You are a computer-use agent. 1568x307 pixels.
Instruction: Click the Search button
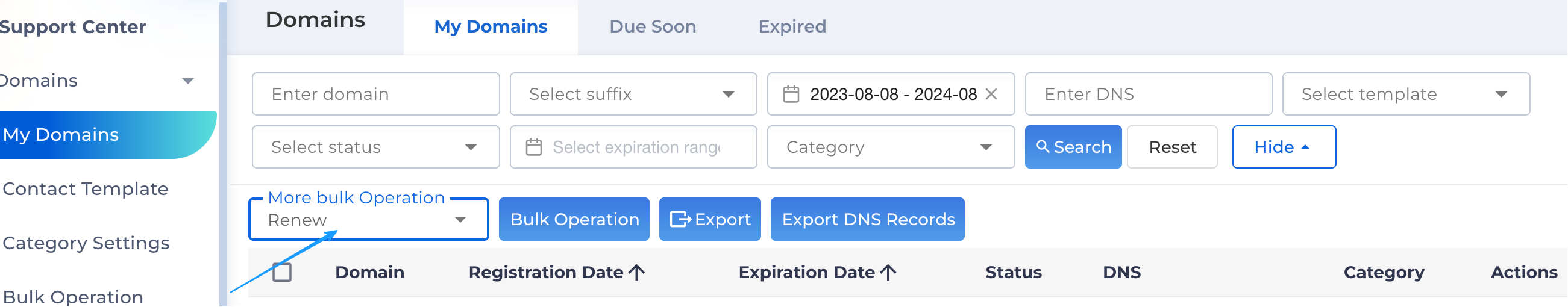coord(1073,147)
